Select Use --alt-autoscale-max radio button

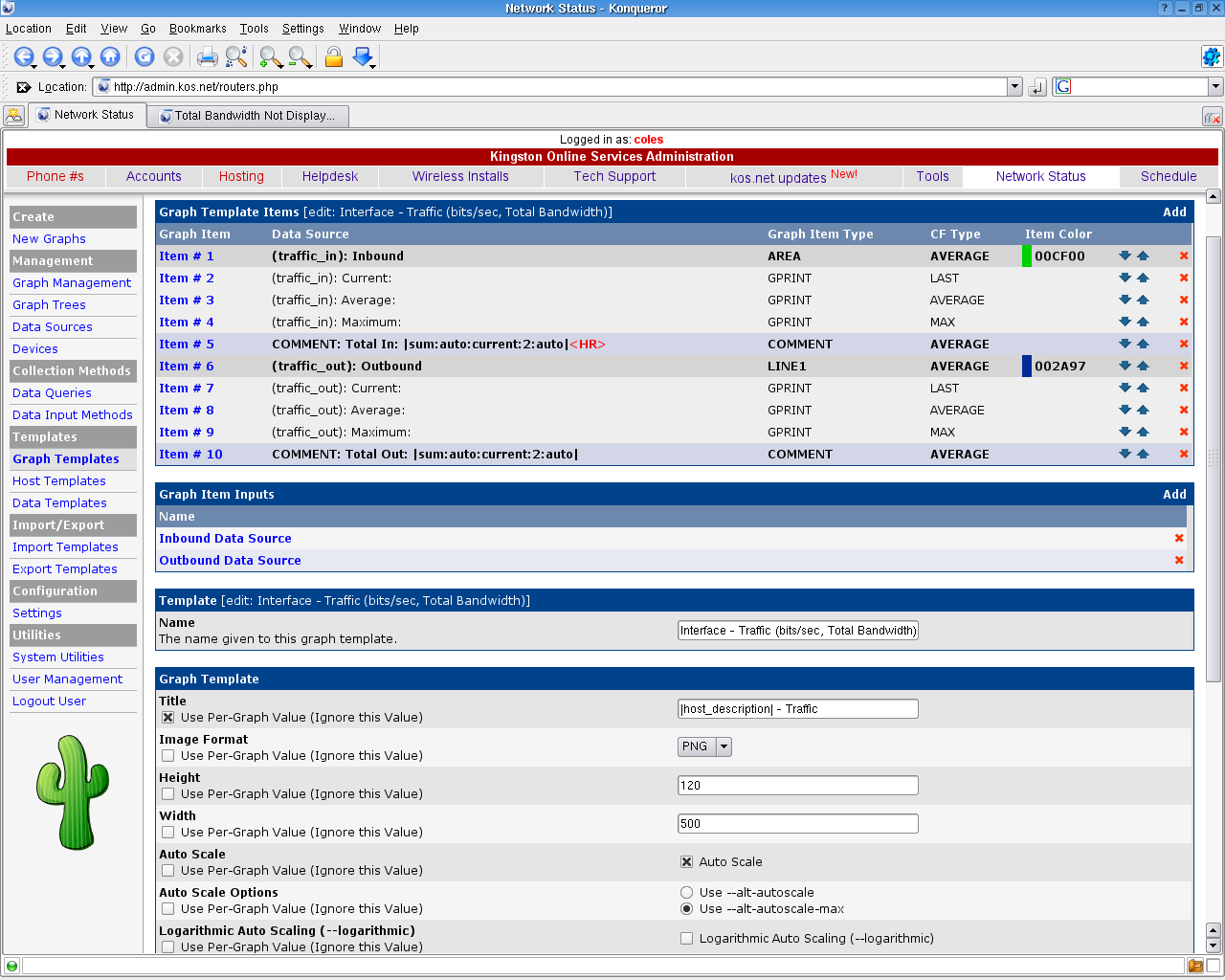tap(686, 908)
